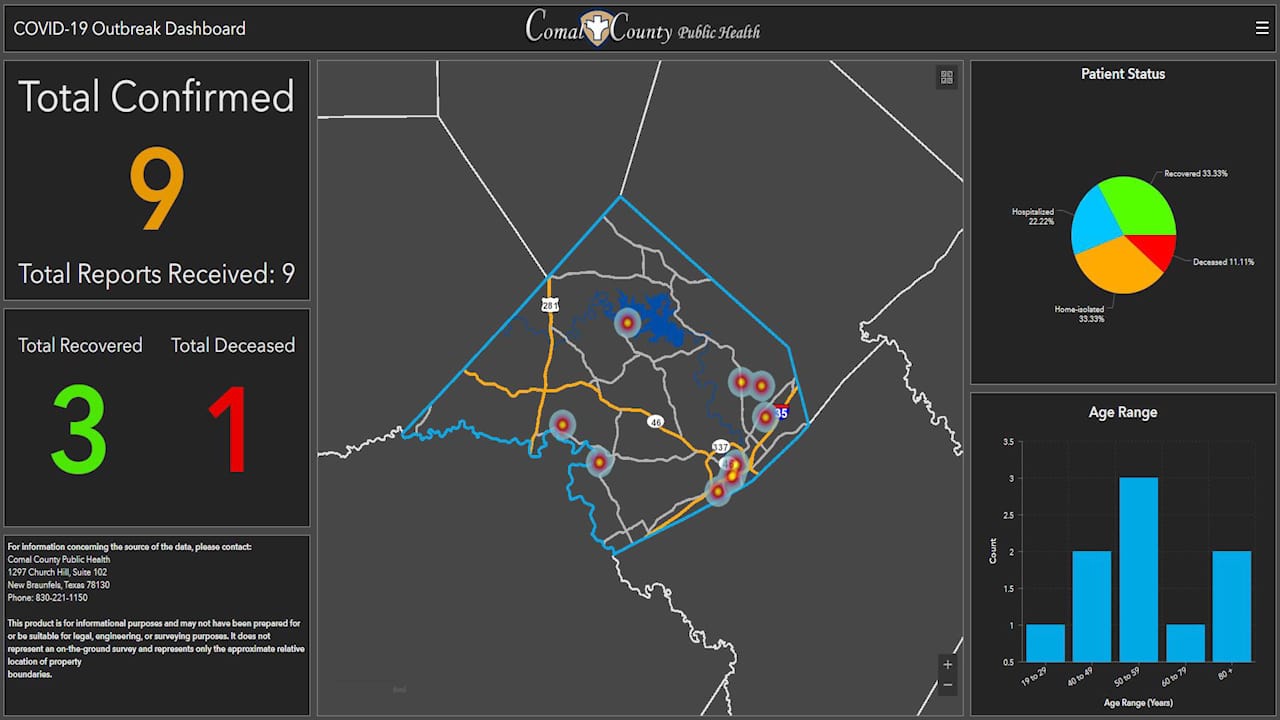Select the orange Home-isolated pie slice
This screenshot has height=720, width=1280.
pos(1113,265)
